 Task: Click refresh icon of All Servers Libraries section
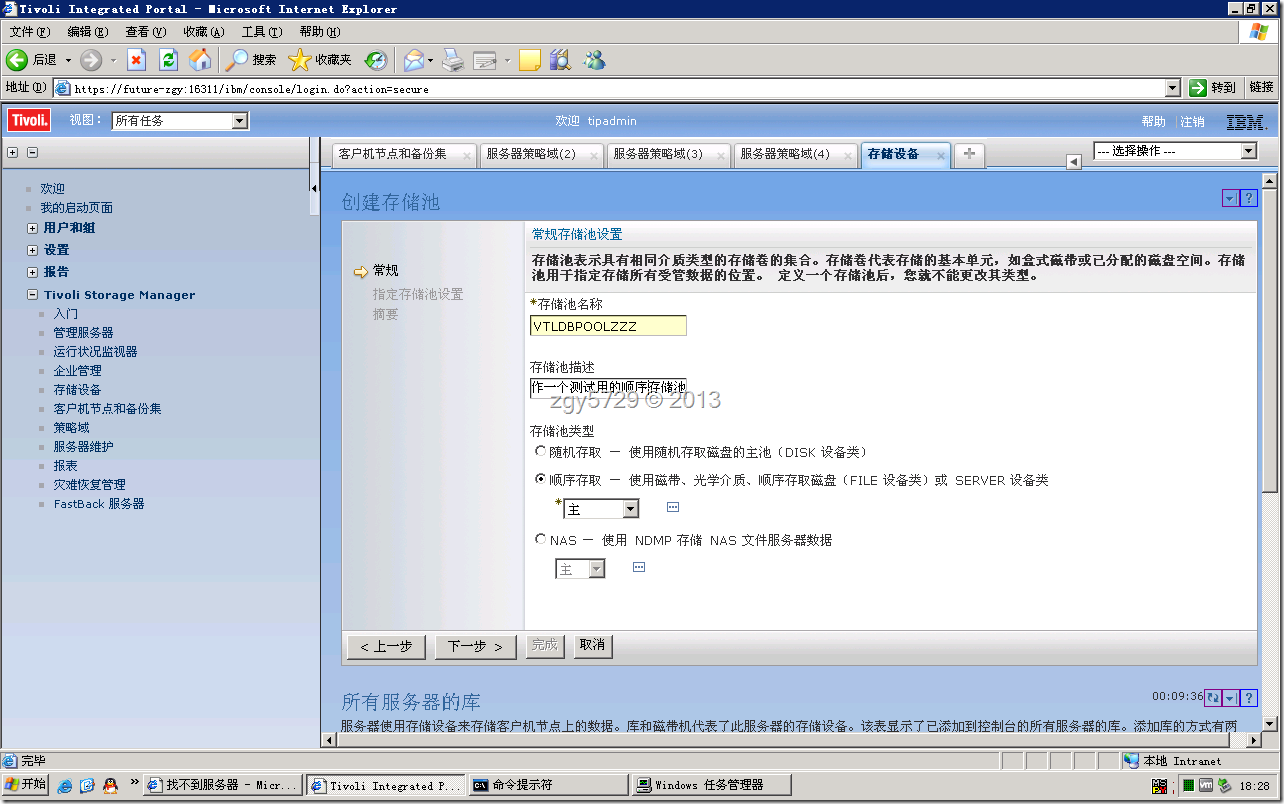1213,698
